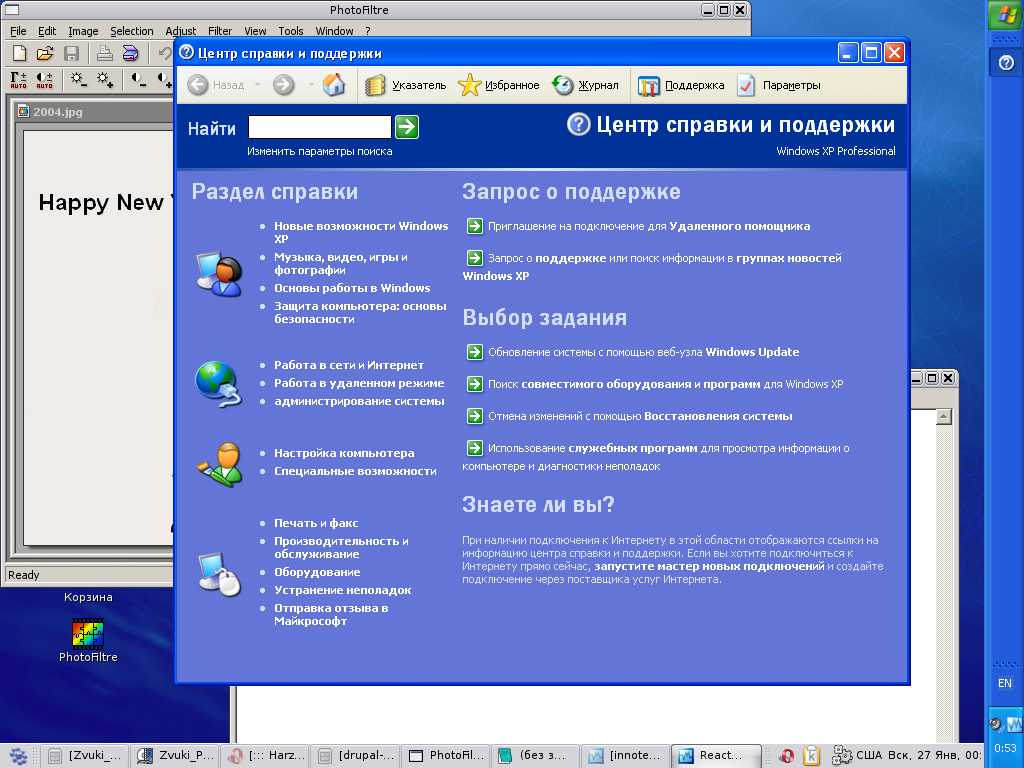
Task: Apply Auto contrast in PhotoFiltre toolbar
Action: 44,80
